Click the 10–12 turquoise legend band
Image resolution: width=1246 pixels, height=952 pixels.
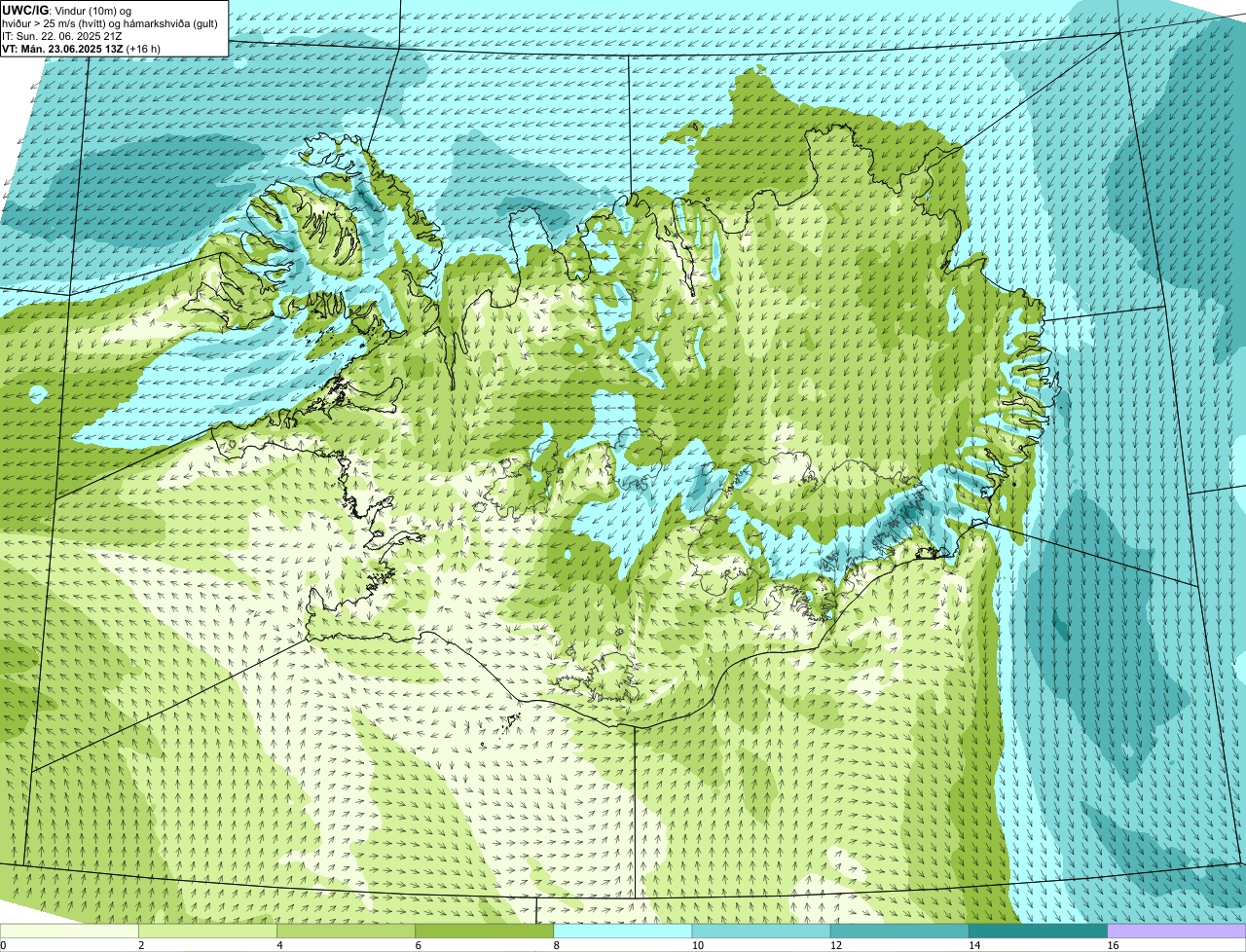761,931
